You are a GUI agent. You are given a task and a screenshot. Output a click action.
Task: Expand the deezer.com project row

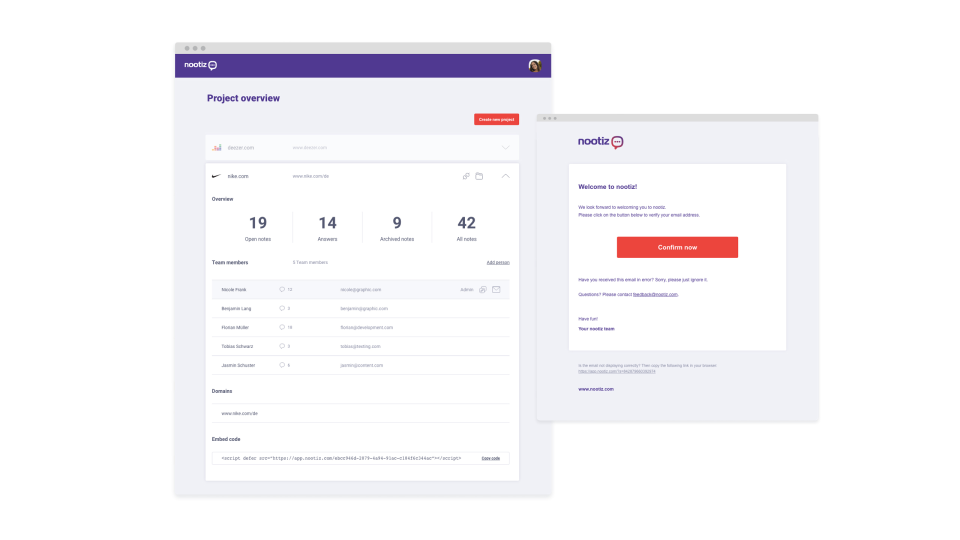click(505, 148)
